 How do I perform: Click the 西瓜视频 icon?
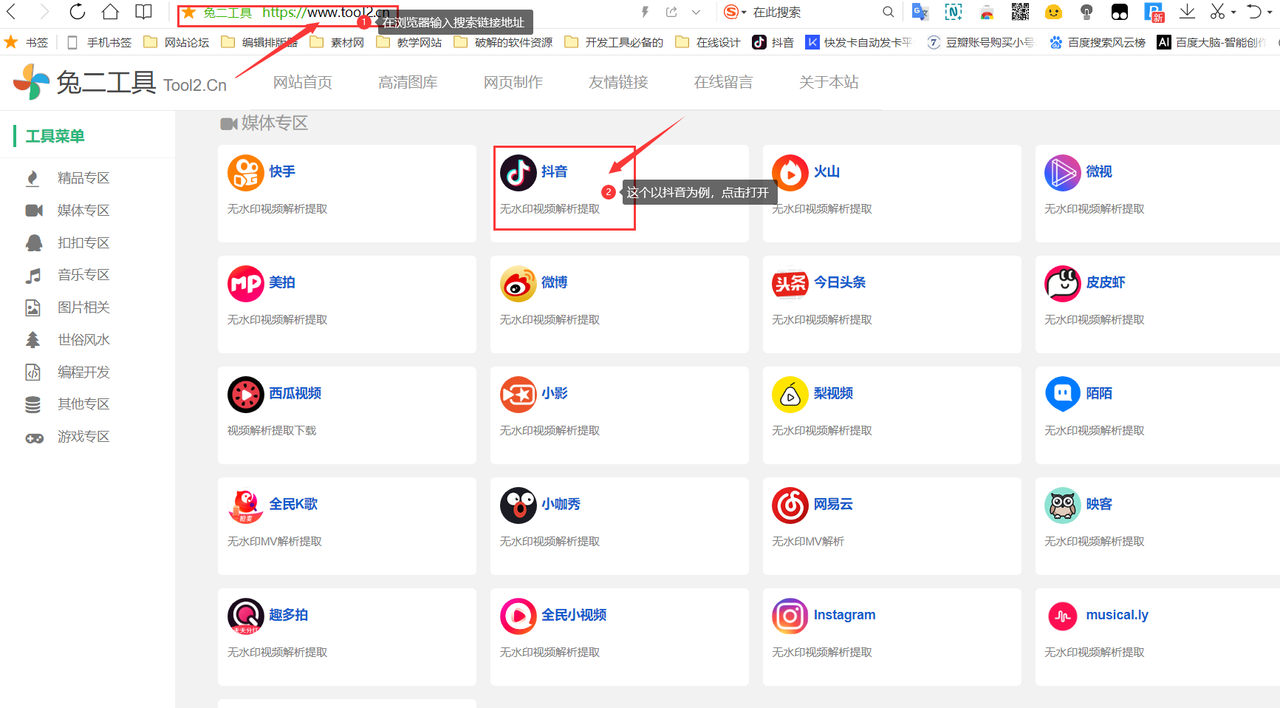point(246,395)
